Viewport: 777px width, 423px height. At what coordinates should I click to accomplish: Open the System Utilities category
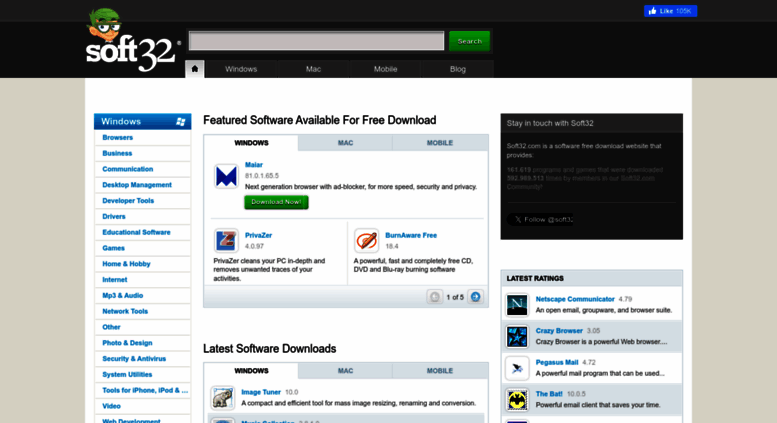click(127, 375)
